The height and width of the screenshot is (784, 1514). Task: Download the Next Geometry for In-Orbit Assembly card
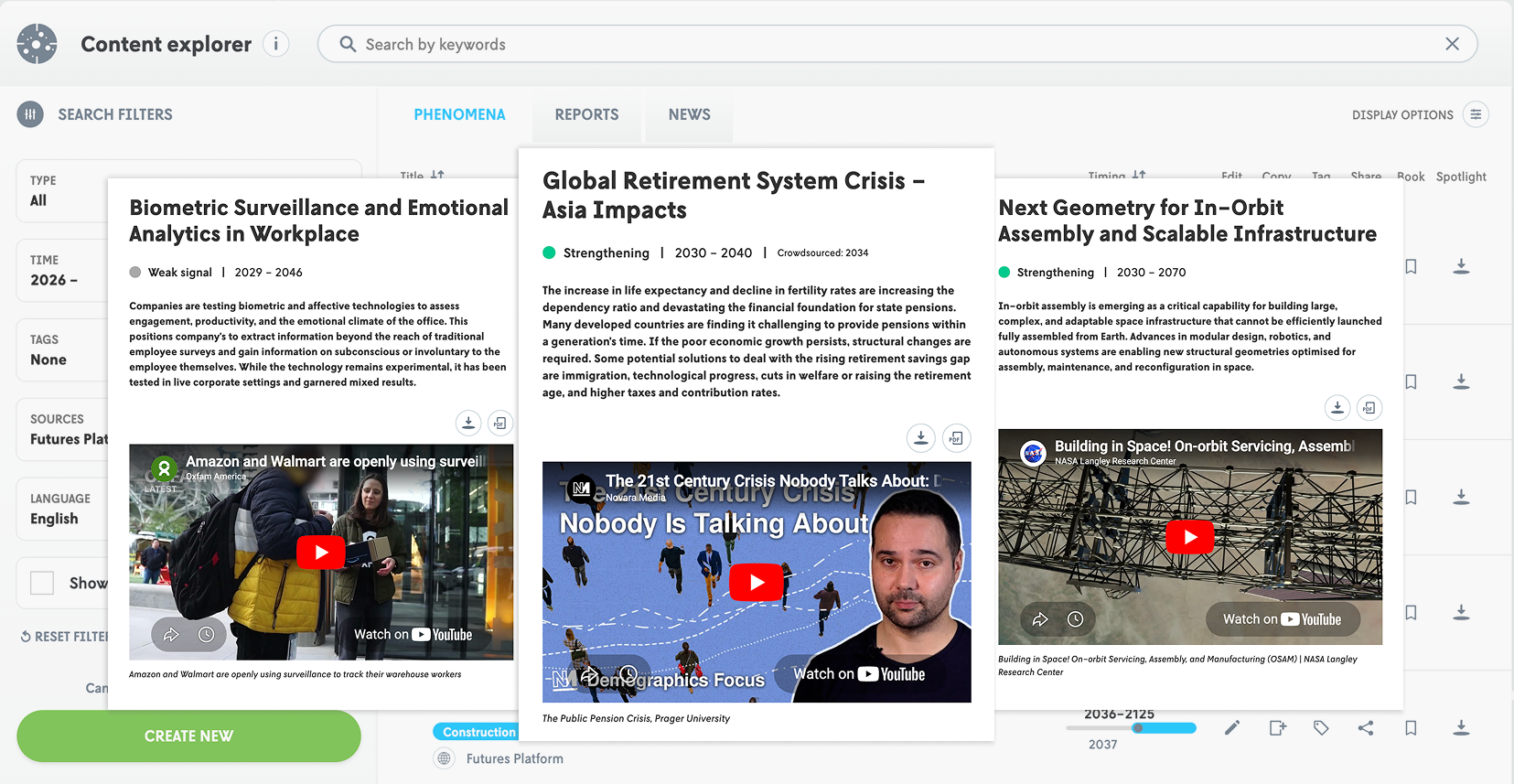click(1337, 407)
